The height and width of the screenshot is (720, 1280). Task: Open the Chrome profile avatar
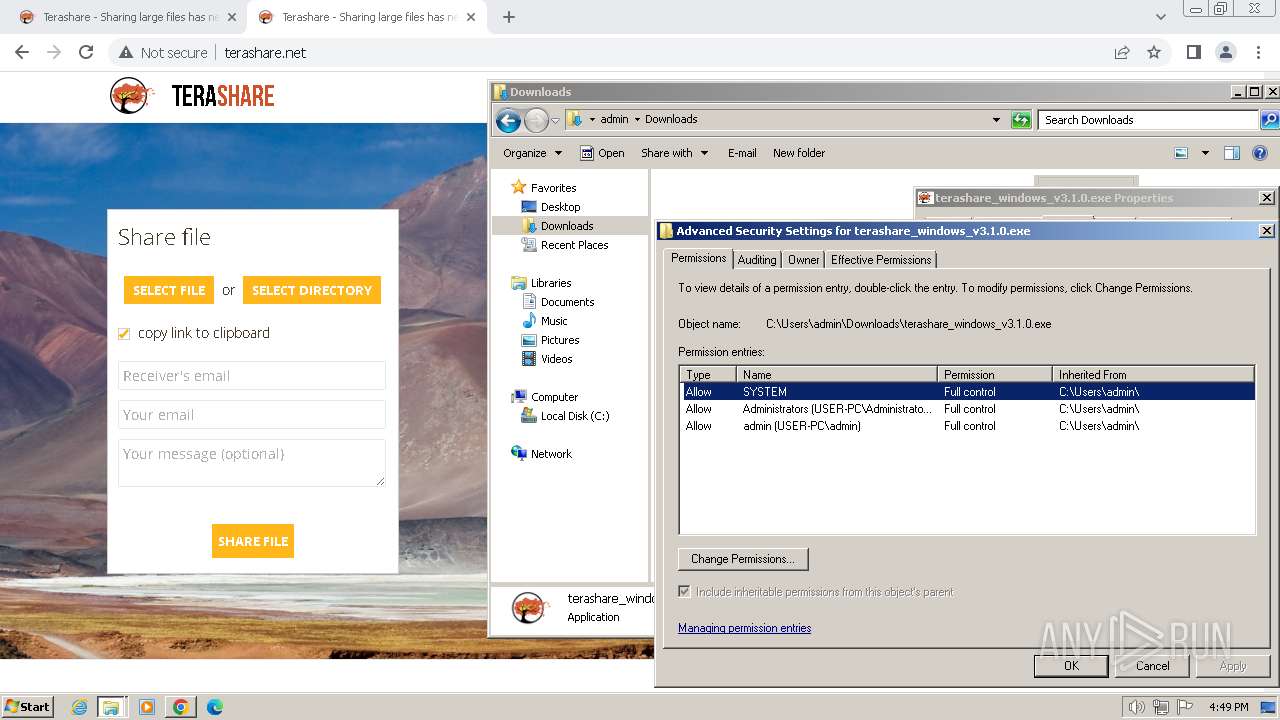[x=1225, y=52]
